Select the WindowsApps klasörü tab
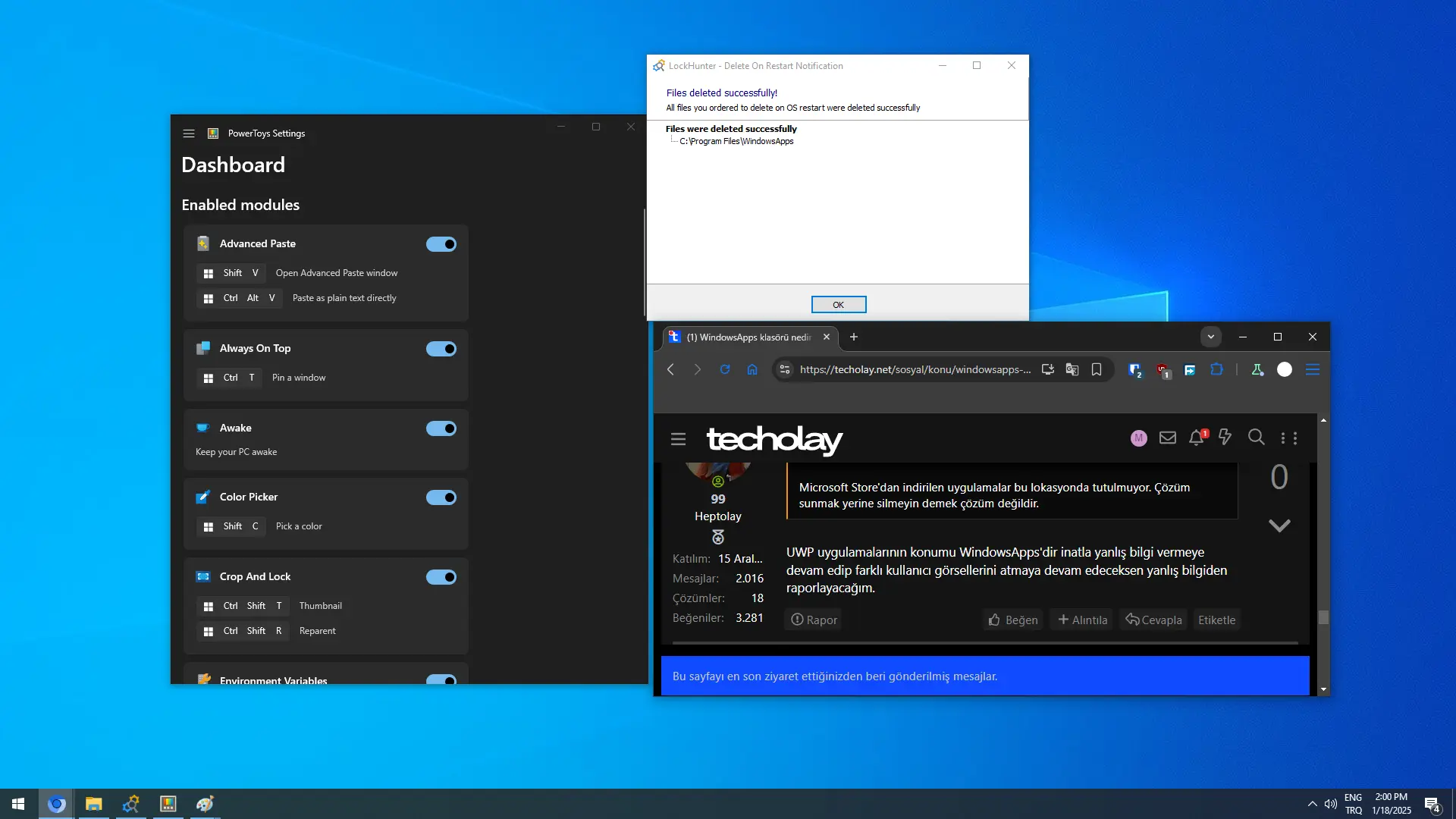 click(x=748, y=337)
